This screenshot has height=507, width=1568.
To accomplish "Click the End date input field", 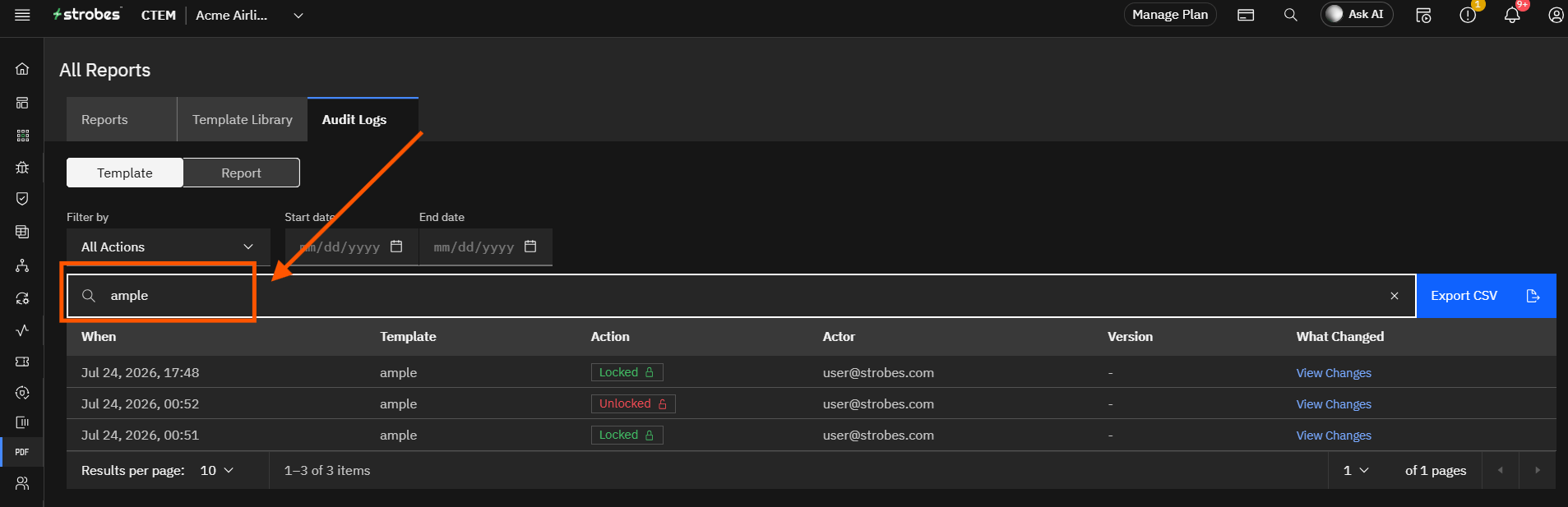I will click(x=486, y=247).
